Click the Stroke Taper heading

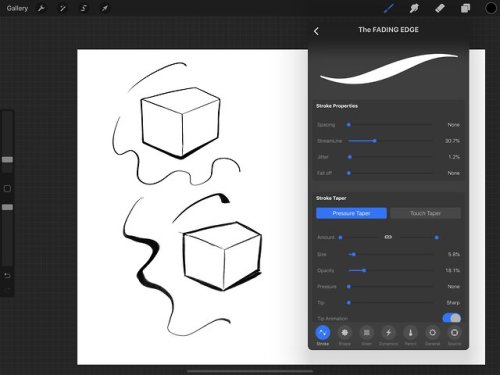point(331,198)
